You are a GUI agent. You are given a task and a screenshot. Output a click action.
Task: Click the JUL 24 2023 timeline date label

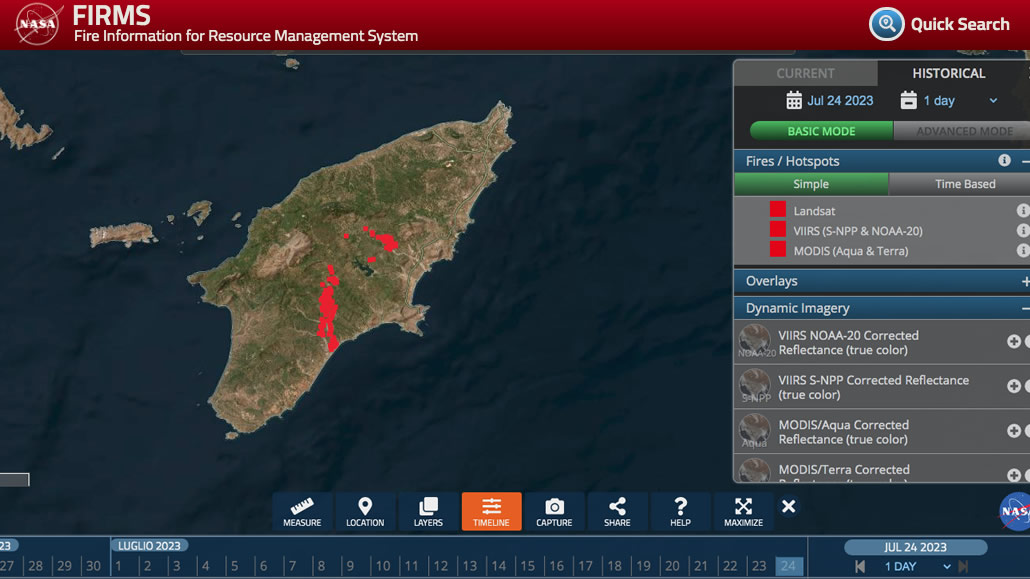click(x=915, y=547)
